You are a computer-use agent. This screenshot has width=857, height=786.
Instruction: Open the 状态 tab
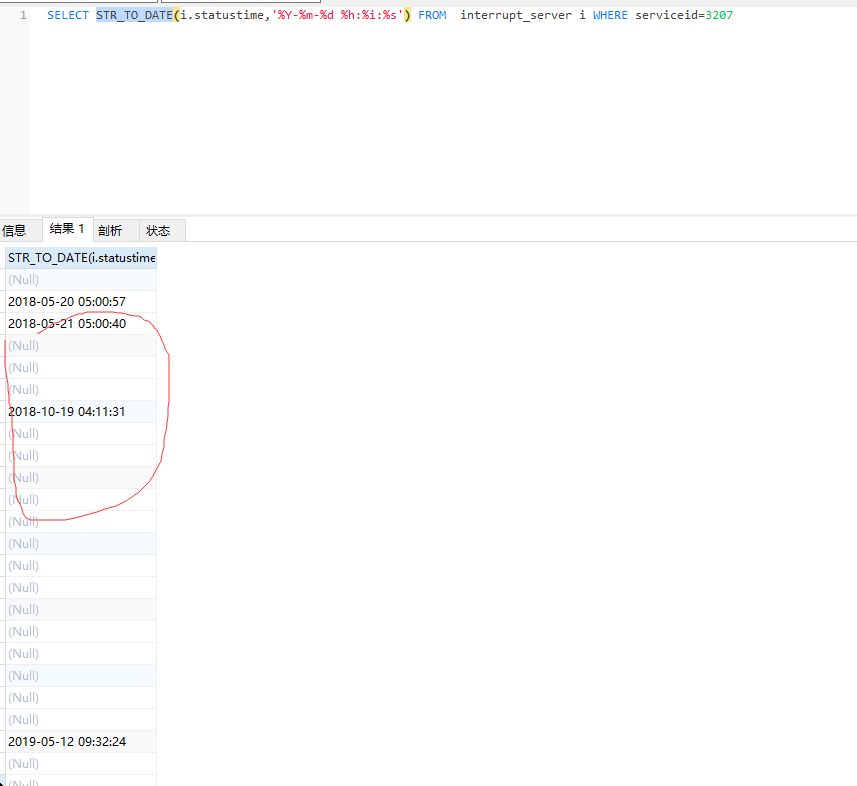click(x=158, y=230)
